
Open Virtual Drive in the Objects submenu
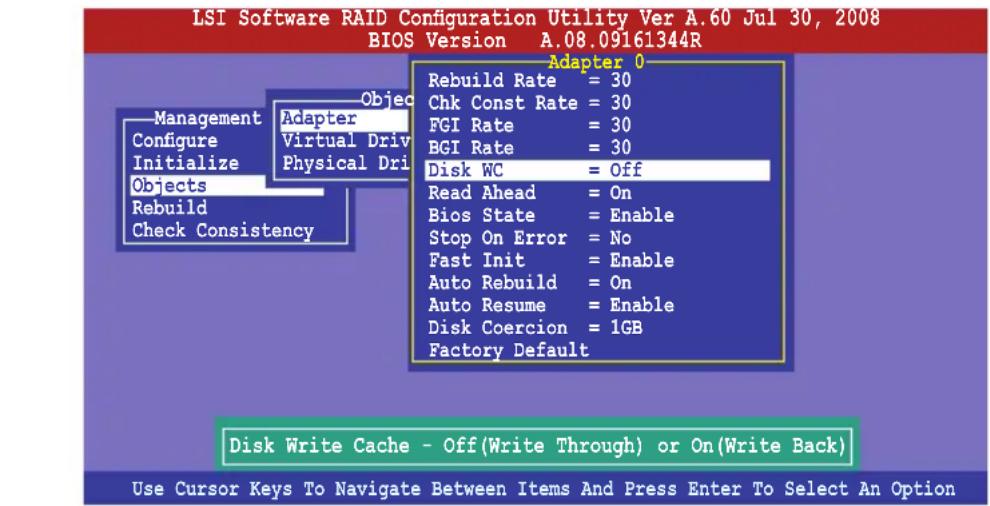[x=346, y=141]
